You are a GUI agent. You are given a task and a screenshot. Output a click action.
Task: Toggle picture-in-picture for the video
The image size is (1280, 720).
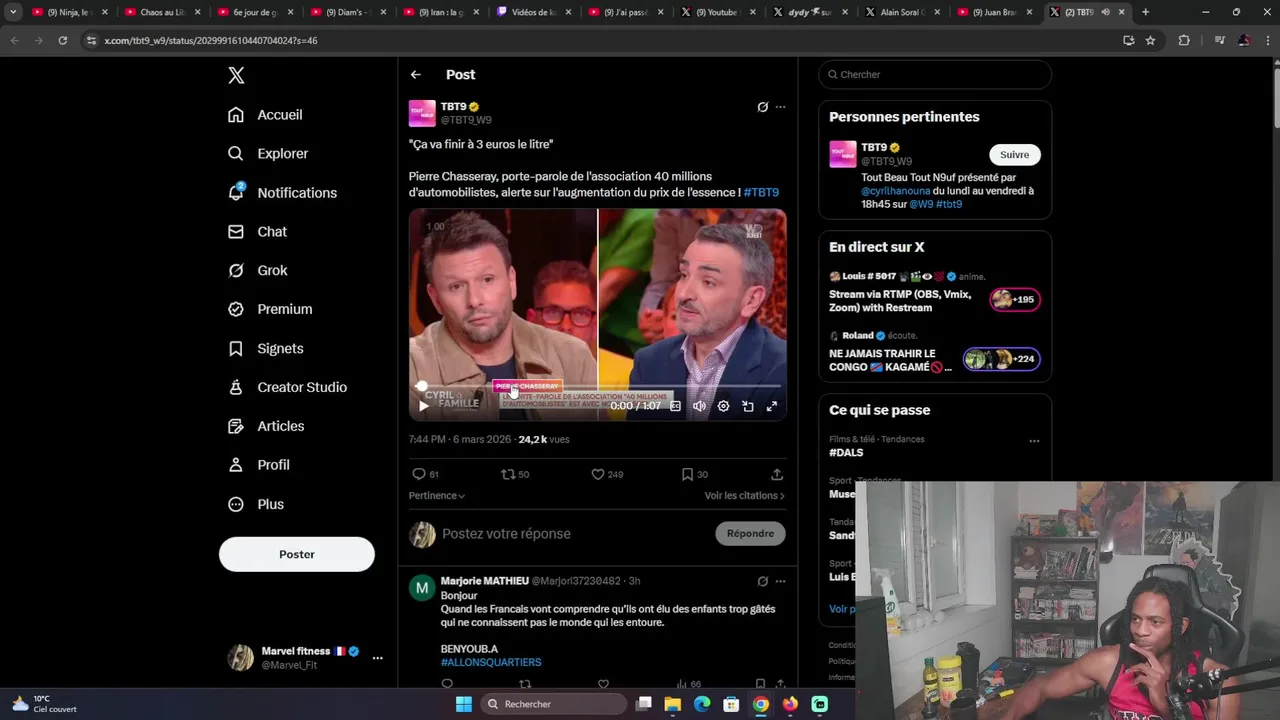coord(747,406)
